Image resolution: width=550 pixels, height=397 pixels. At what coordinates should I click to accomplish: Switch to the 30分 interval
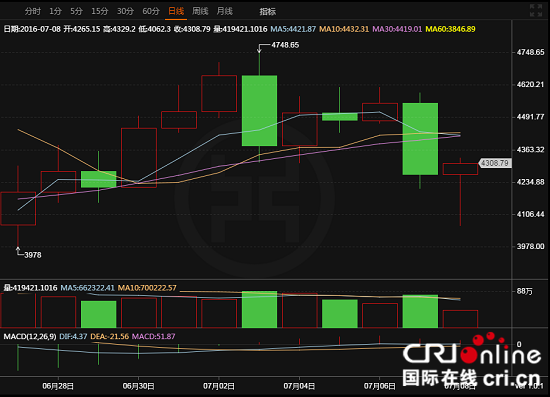tap(125, 11)
